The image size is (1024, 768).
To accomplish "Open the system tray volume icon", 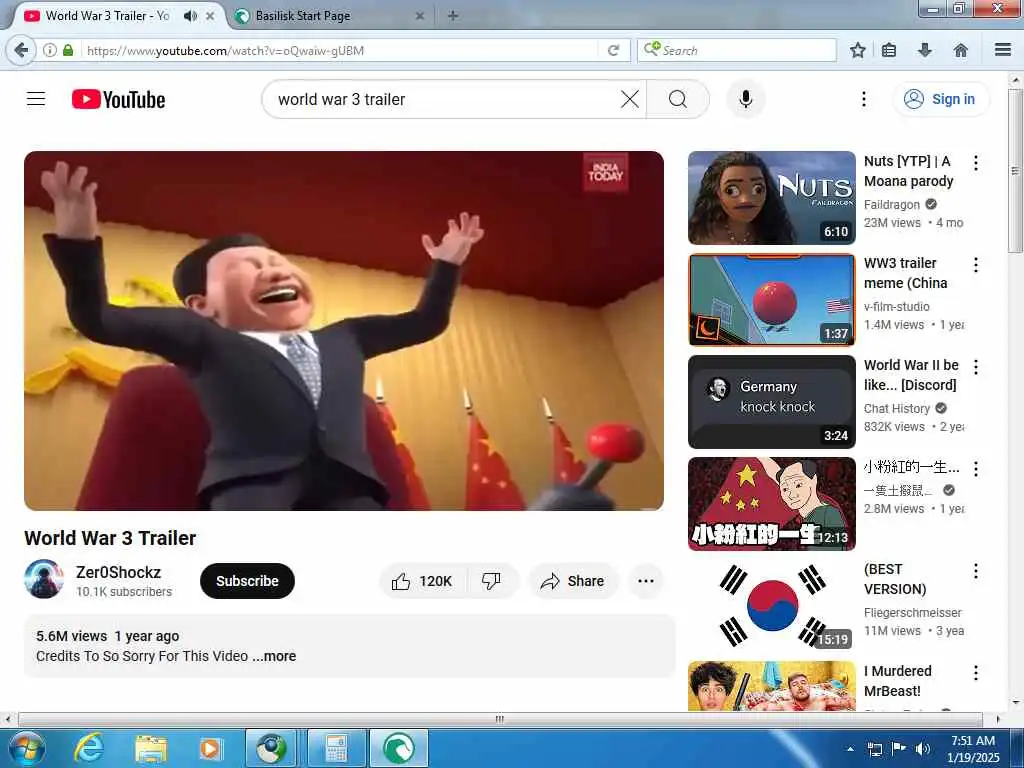I will pyautogui.click(x=922, y=749).
